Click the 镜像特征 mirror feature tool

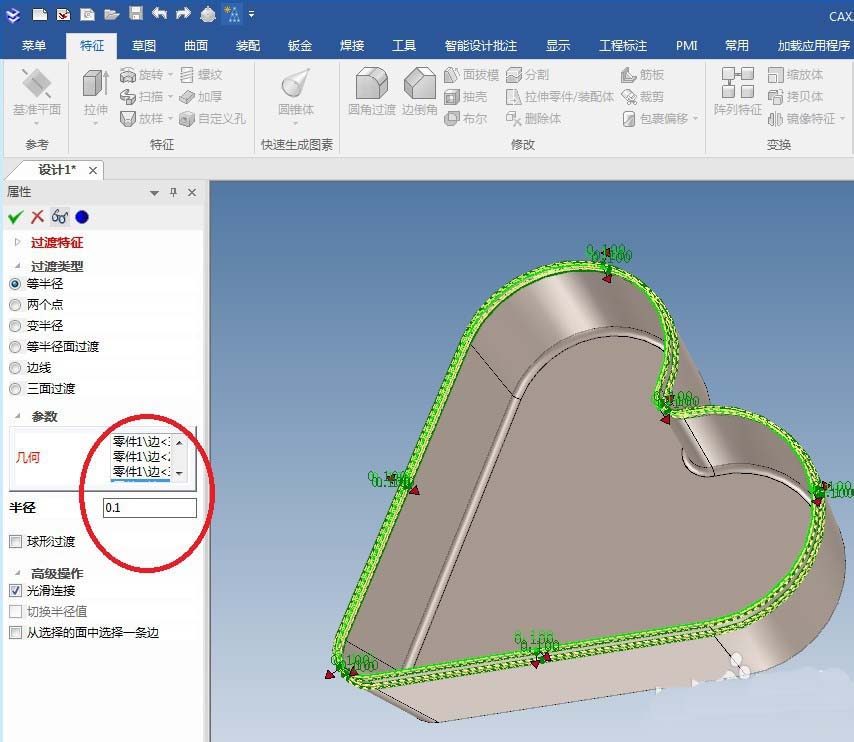click(x=801, y=118)
